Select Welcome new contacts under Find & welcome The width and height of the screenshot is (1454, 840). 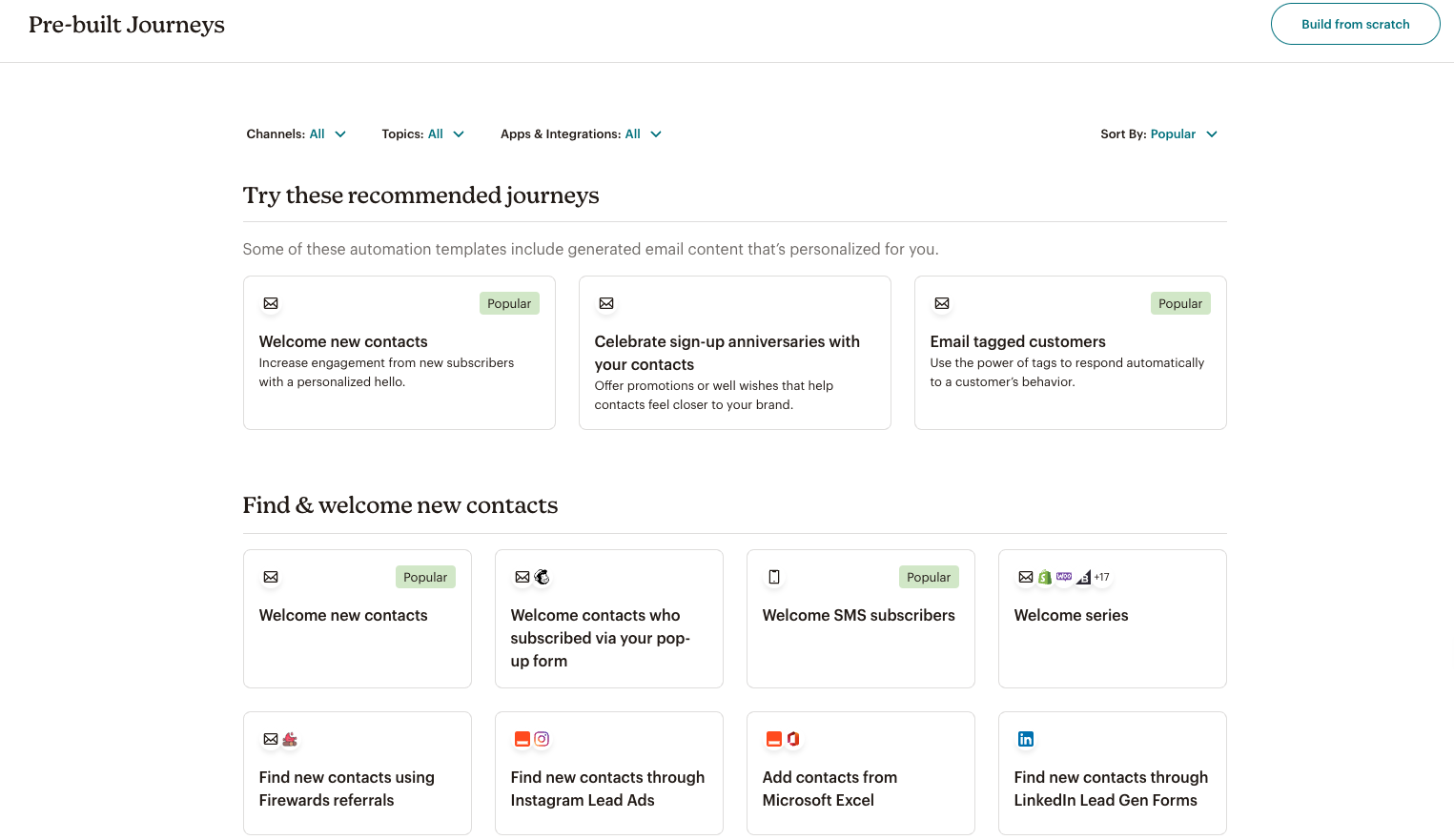pos(343,615)
